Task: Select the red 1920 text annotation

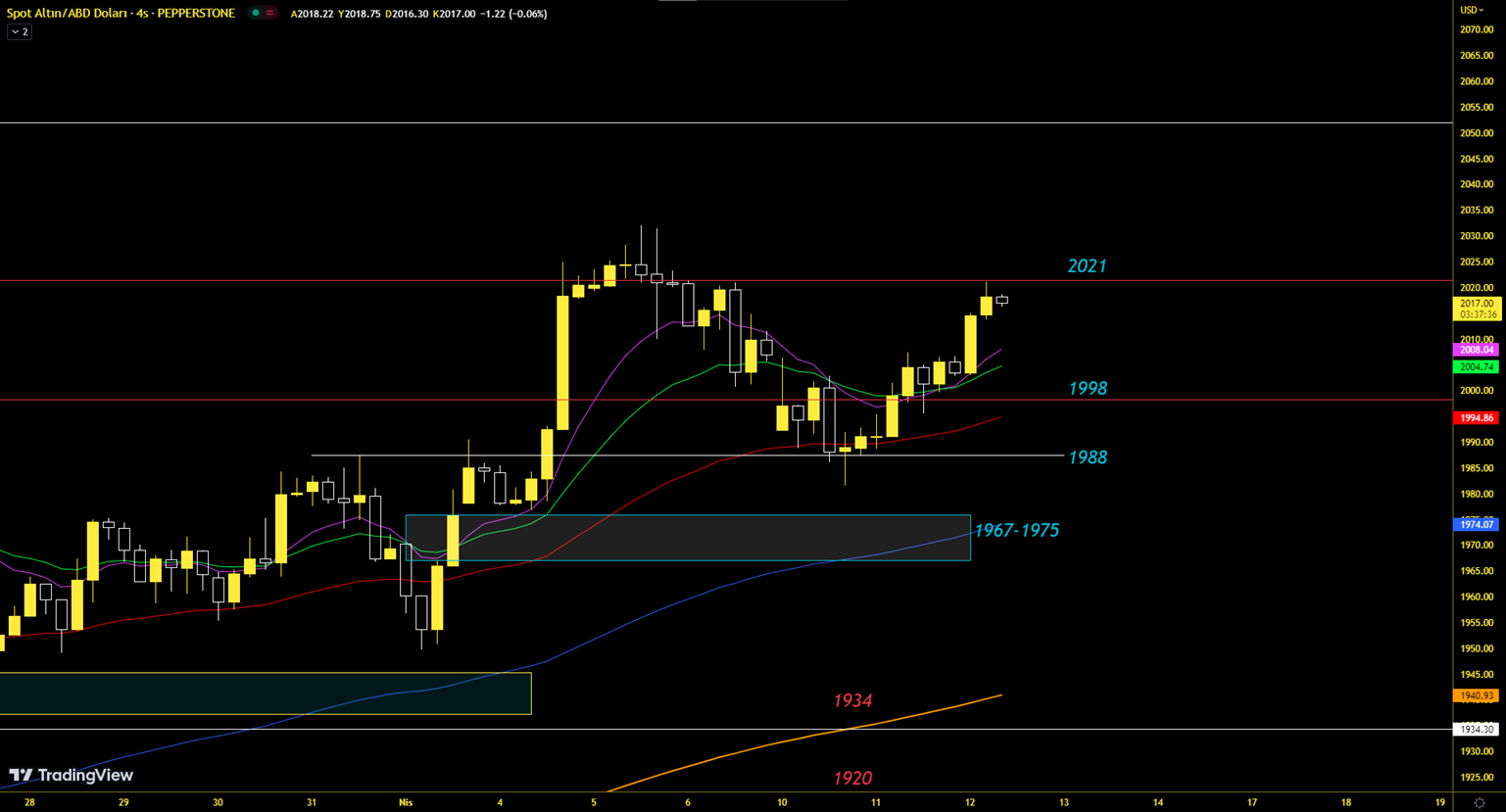Action: [852, 778]
